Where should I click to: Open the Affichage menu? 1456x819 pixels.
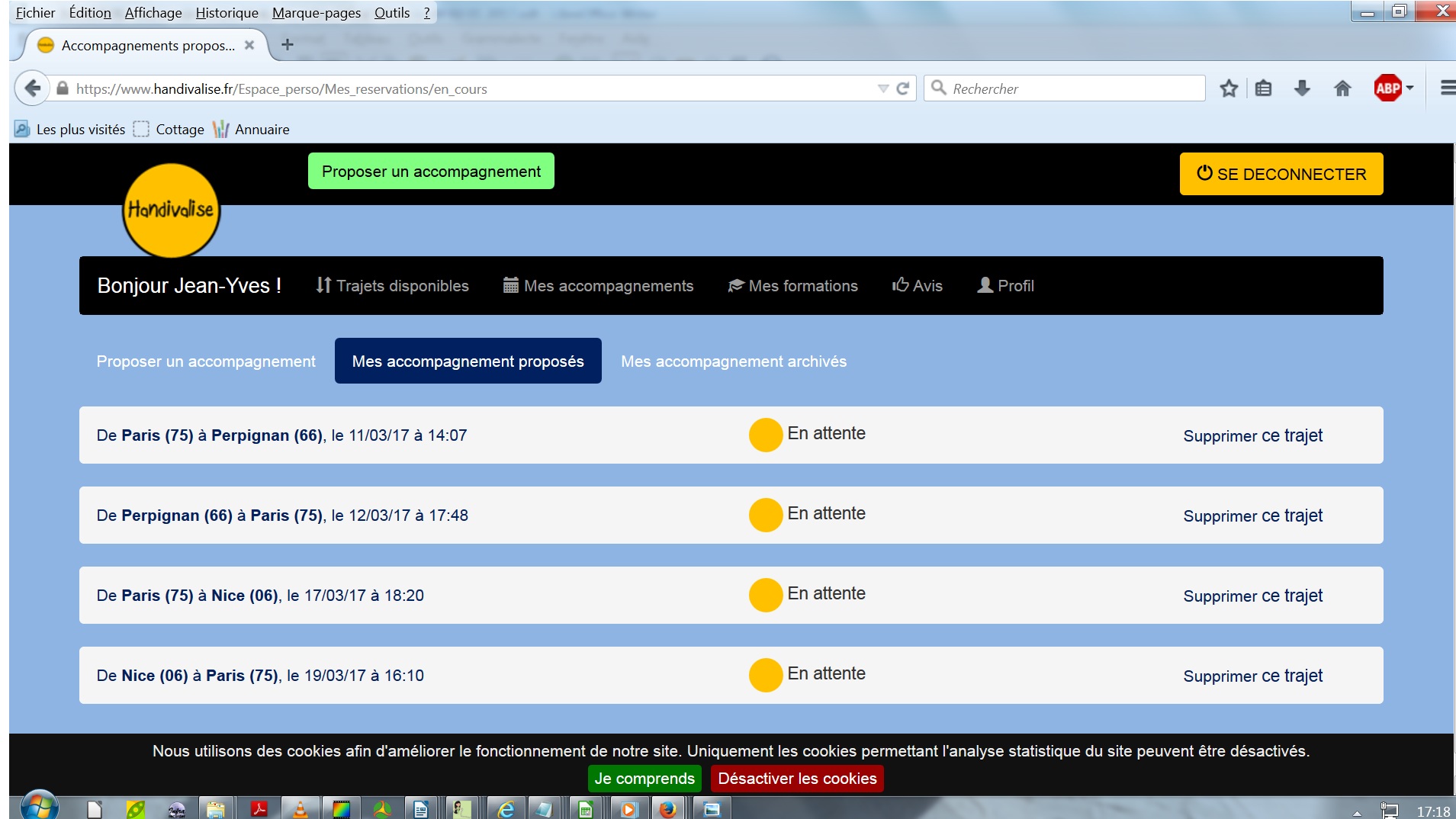coord(153,12)
